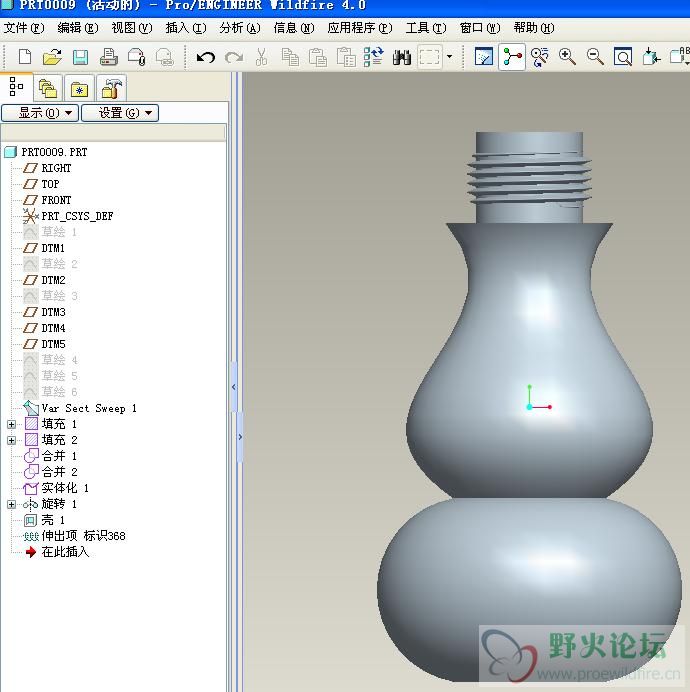This screenshot has width=690, height=692.
Task: Switch to the Folder Browser tab
Action: coord(48,89)
